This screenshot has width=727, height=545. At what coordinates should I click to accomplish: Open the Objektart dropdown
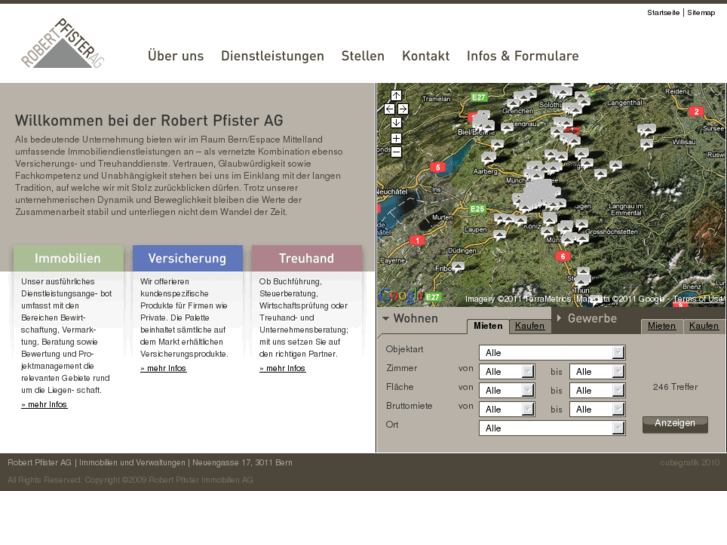[552, 353]
